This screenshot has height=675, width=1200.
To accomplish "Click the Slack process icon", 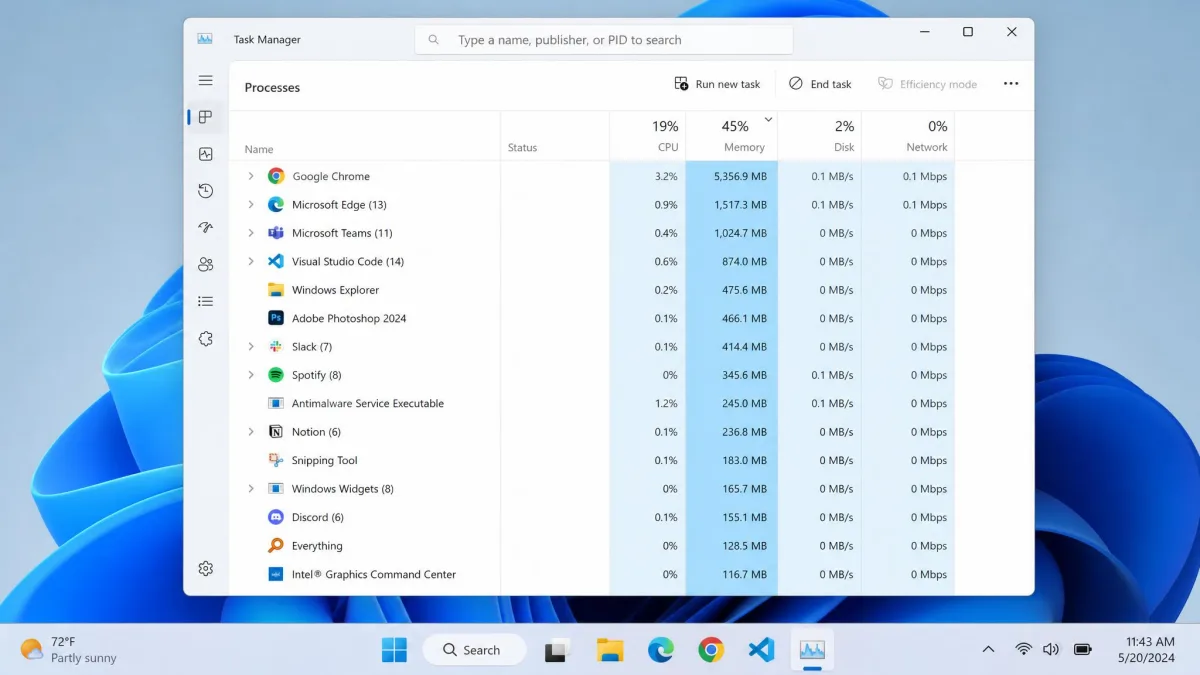I will (276, 346).
